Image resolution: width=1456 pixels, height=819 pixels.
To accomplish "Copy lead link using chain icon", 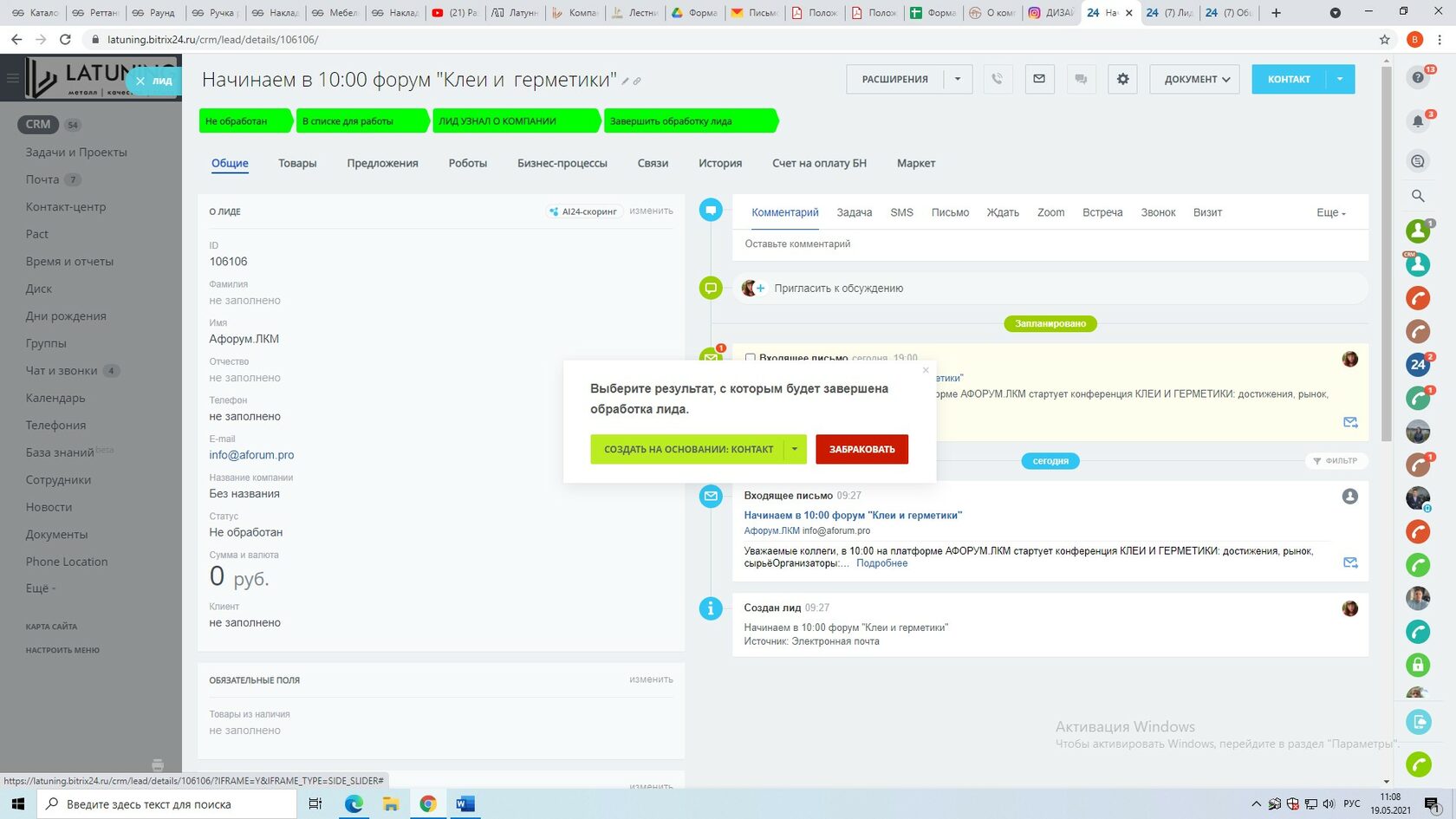I will click(x=637, y=81).
